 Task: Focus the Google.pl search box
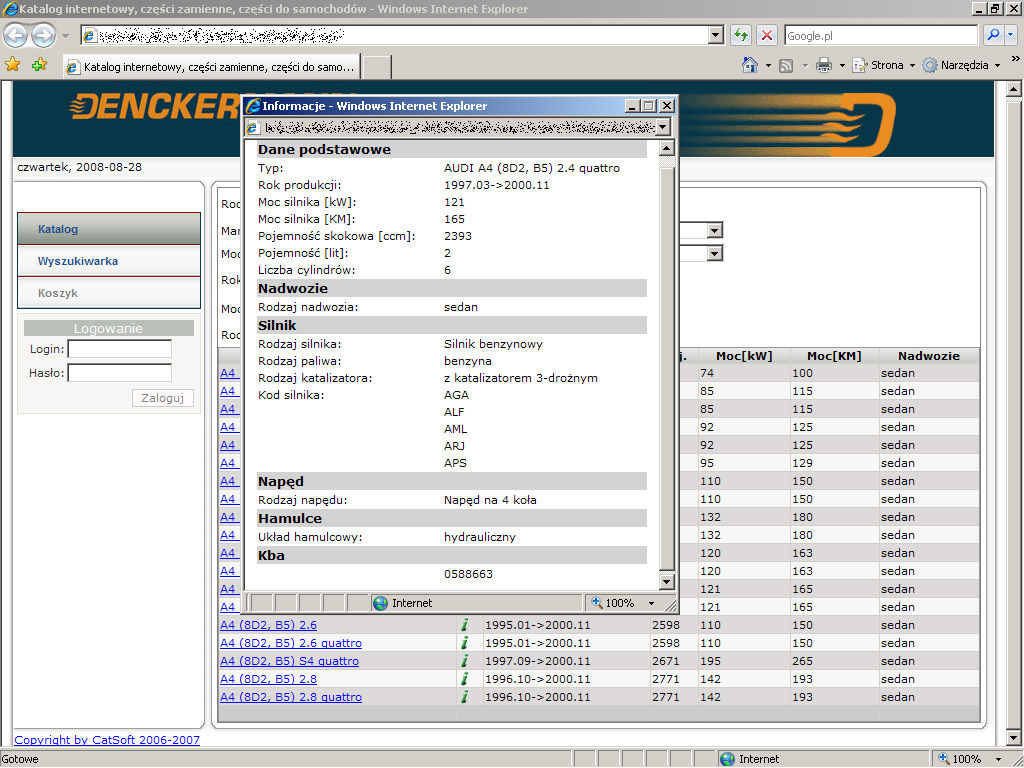click(x=881, y=35)
